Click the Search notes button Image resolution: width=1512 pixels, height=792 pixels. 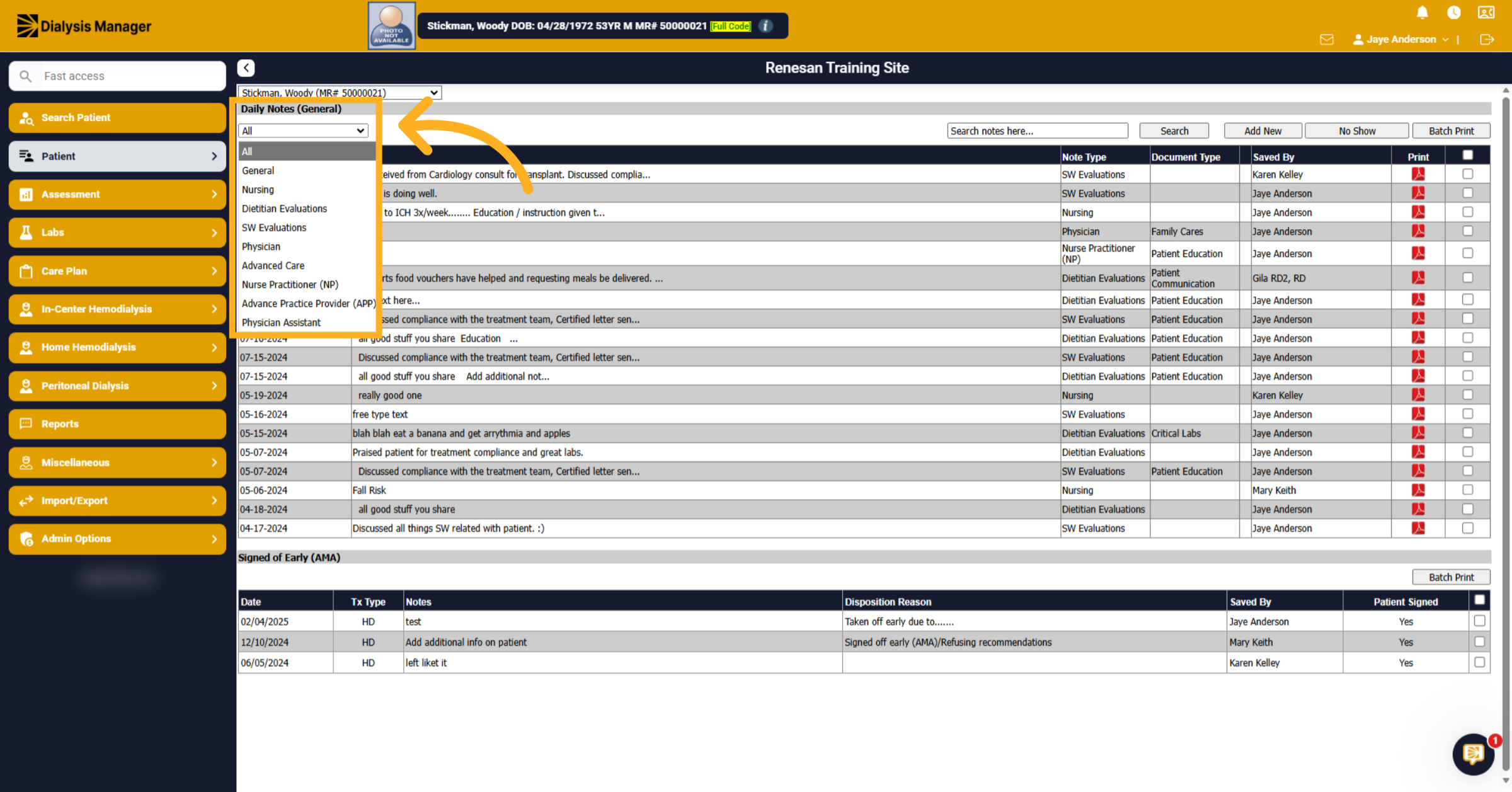pos(1174,130)
